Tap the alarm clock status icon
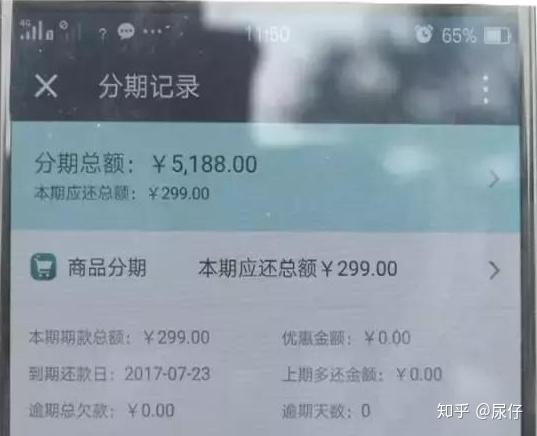Screen dimensions: 537x436 pyautogui.click(x=424, y=34)
